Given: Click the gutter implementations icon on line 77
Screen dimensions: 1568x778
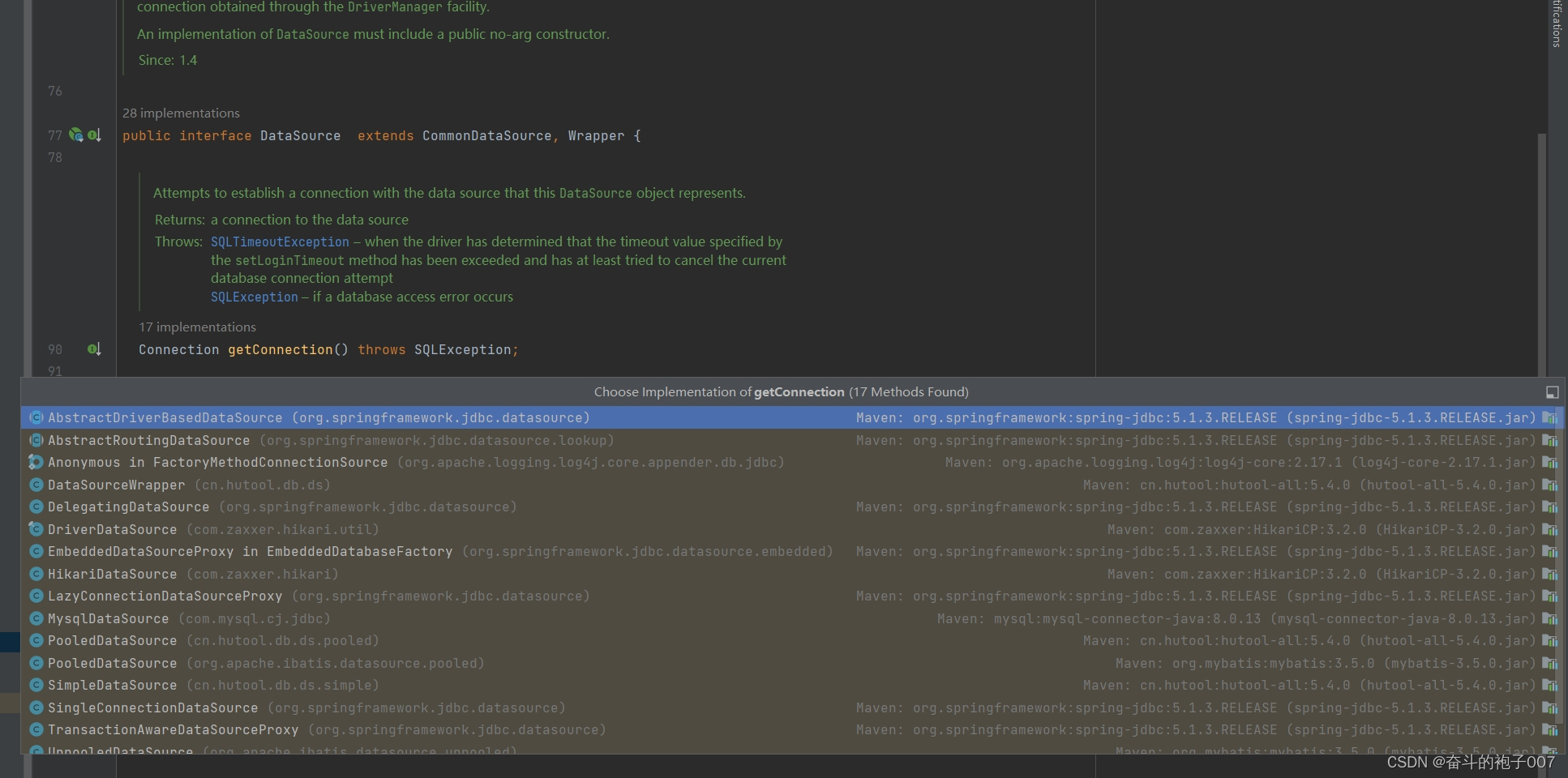Looking at the screenshot, I should 76,135.
